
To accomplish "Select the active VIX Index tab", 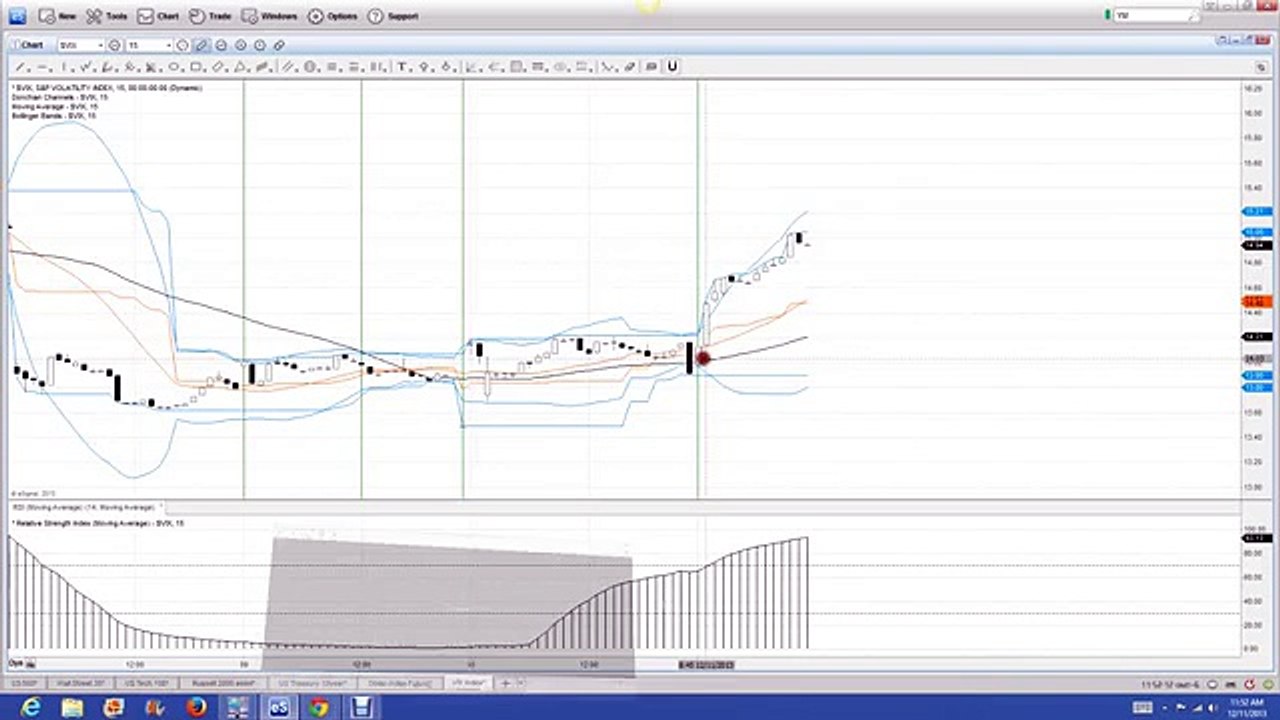I will coord(467,683).
